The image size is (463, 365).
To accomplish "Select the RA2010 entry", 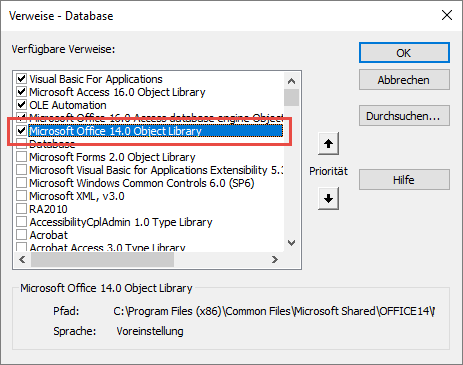I will click(48, 209).
